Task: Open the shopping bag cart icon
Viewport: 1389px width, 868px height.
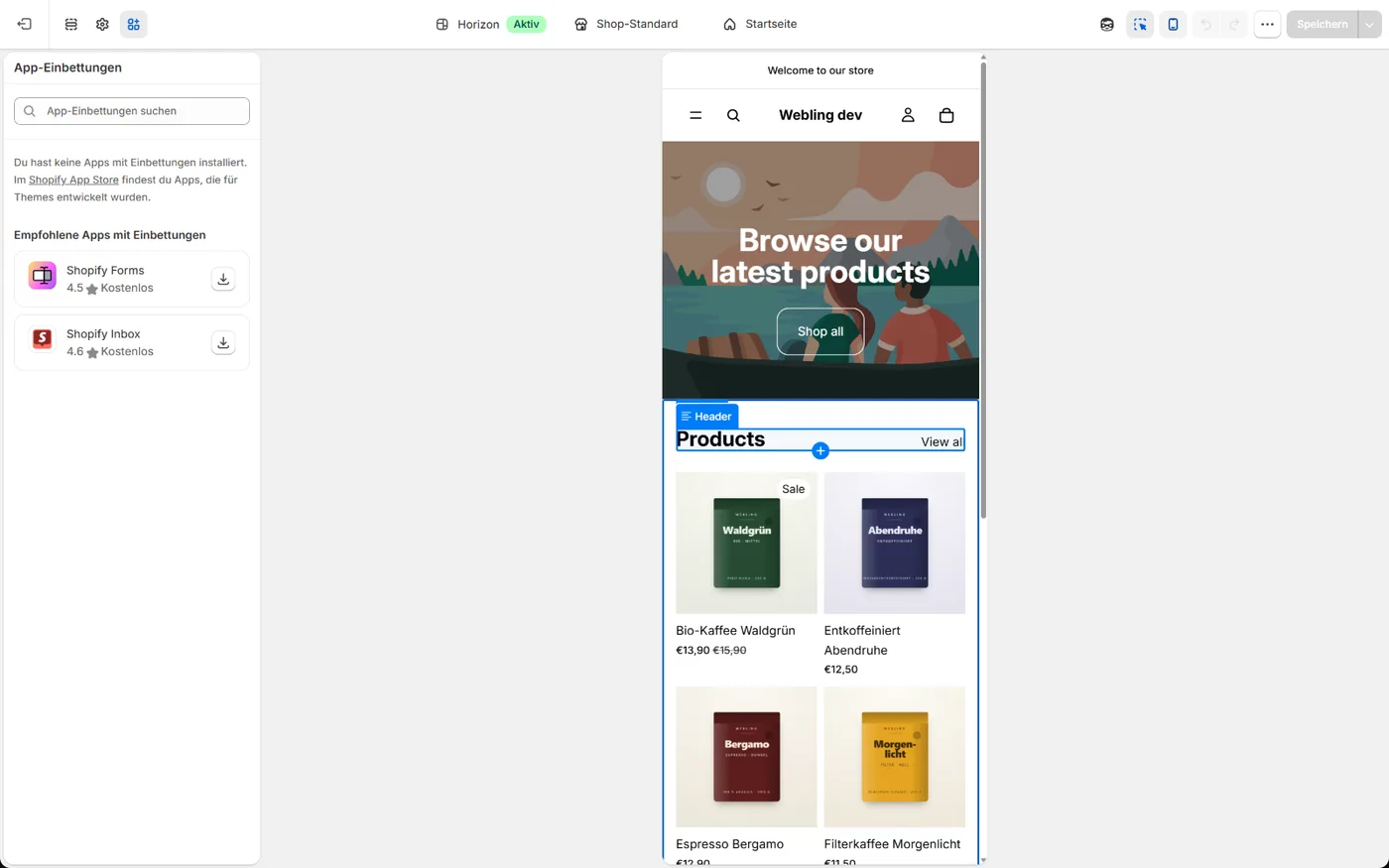Action: (947, 115)
